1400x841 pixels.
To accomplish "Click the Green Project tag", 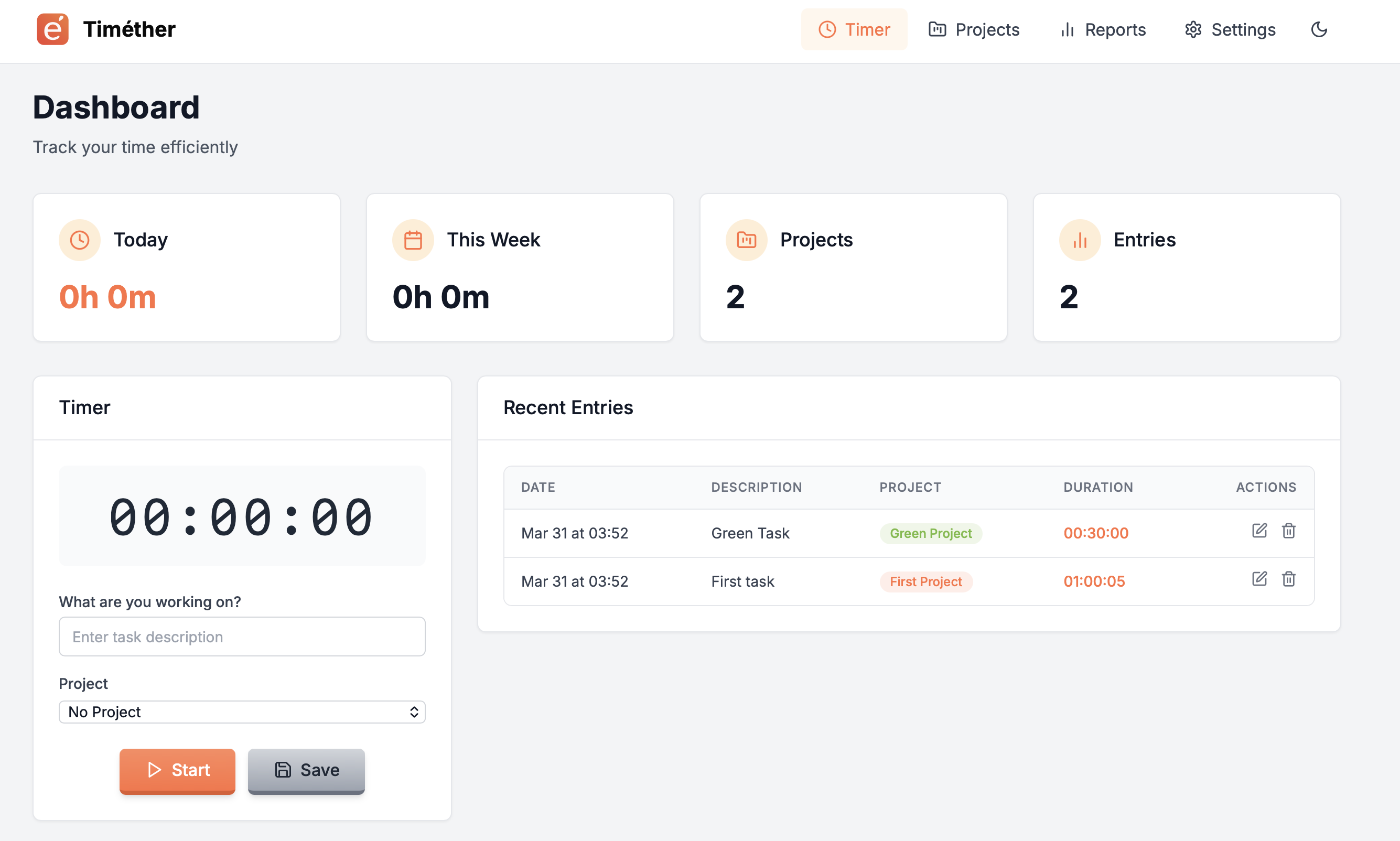I will tap(930, 533).
